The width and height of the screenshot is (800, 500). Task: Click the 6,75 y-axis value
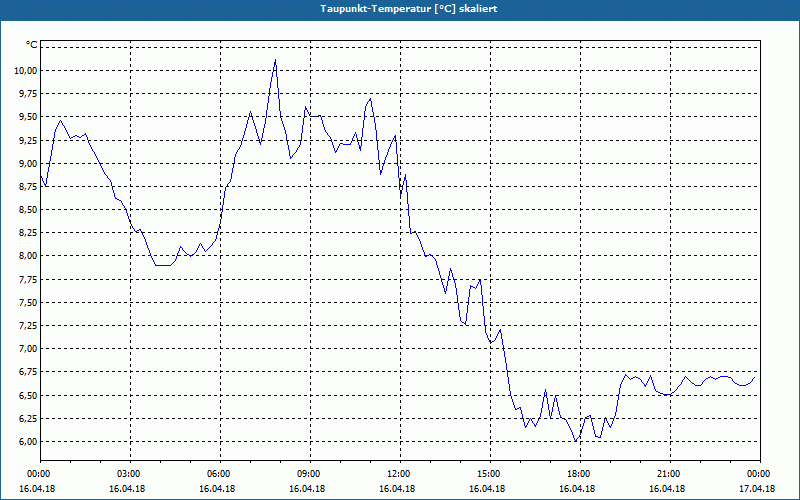tap(29, 372)
